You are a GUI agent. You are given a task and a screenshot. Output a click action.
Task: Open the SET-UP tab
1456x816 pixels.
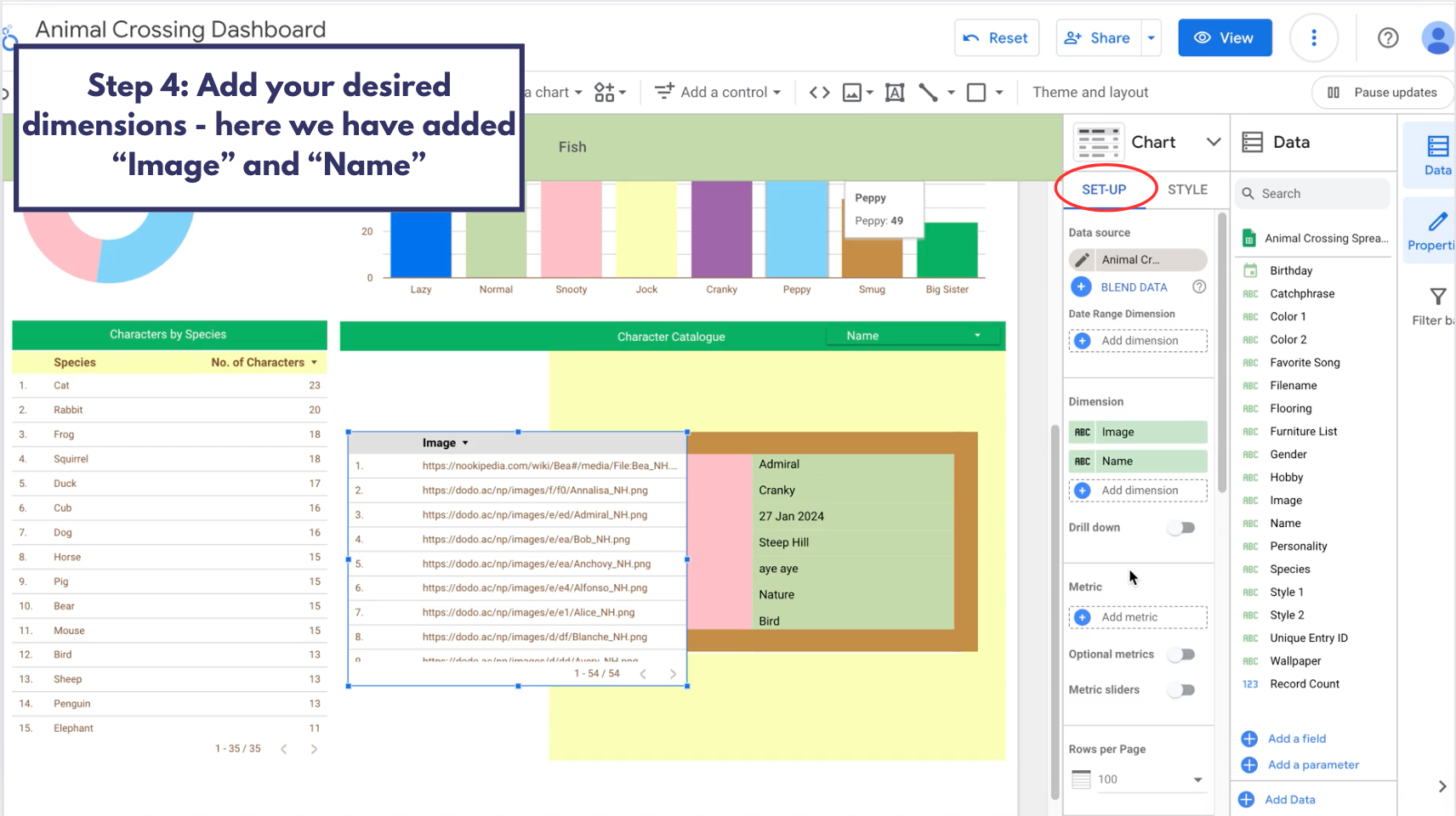1104,190
